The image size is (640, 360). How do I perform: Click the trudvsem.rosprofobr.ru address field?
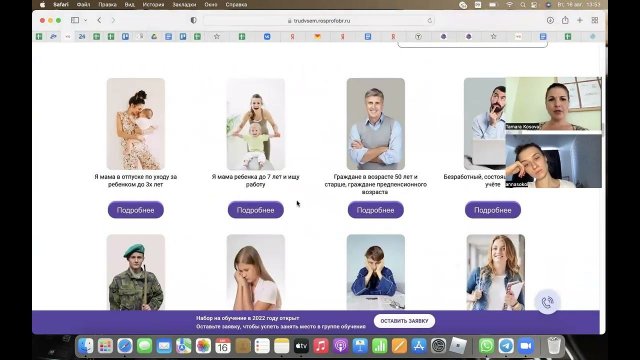[x=318, y=20]
